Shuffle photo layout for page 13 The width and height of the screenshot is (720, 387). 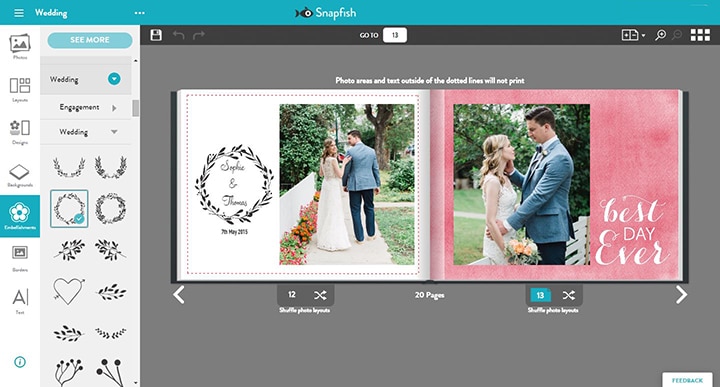[x=568, y=295]
